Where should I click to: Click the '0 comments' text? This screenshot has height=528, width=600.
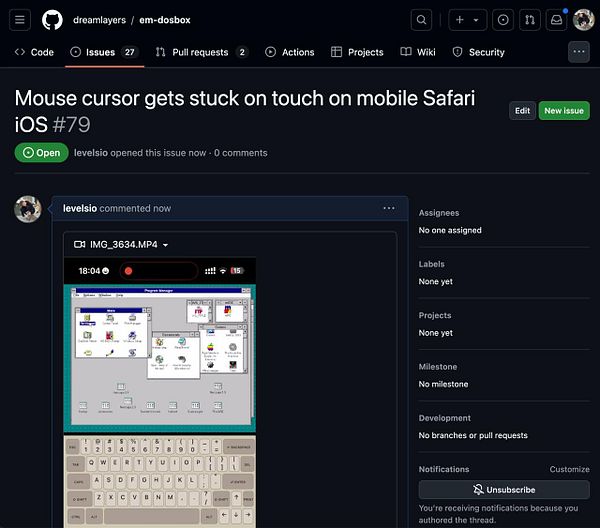pyautogui.click(x=241, y=153)
